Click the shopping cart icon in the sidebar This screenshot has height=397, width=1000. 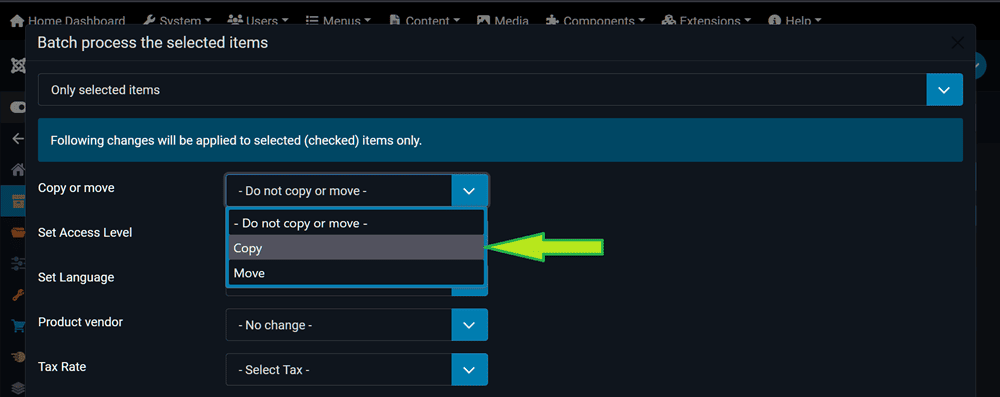point(18,326)
